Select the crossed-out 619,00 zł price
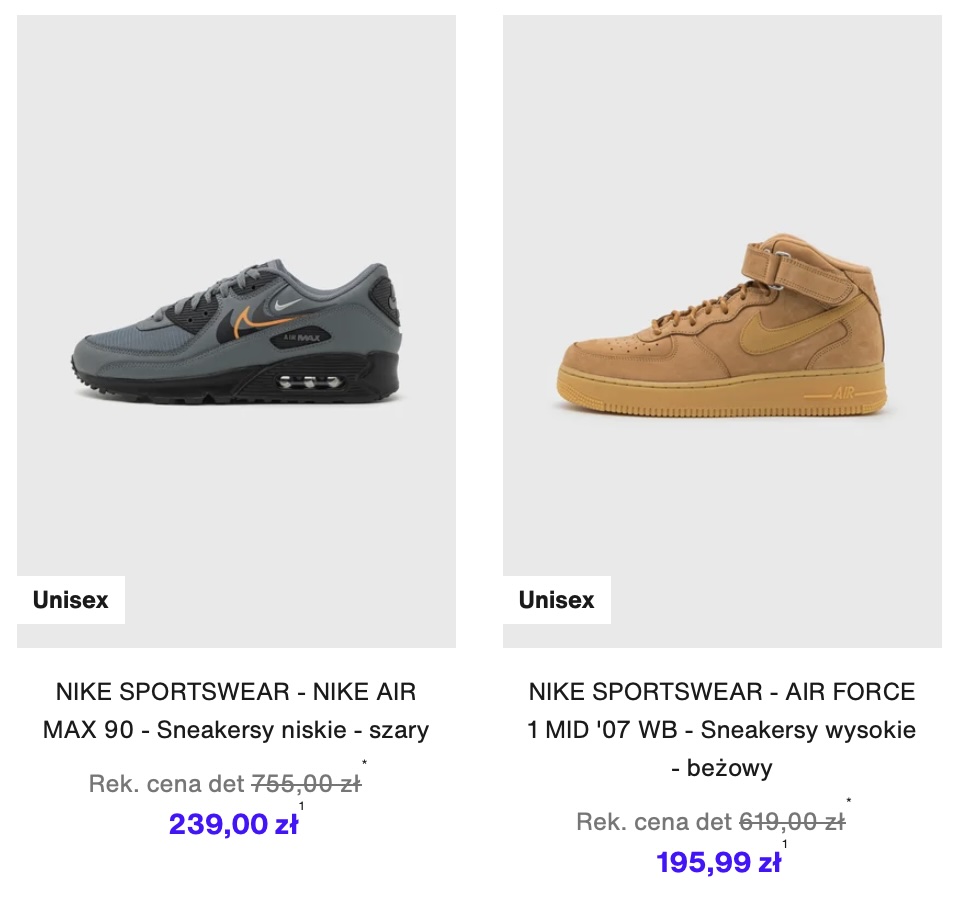 tap(792, 822)
